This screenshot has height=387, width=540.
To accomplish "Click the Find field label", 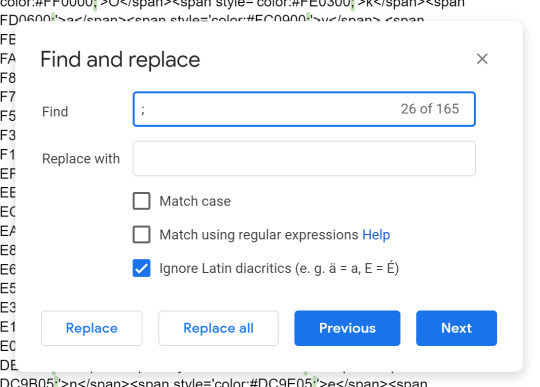I will point(55,112).
